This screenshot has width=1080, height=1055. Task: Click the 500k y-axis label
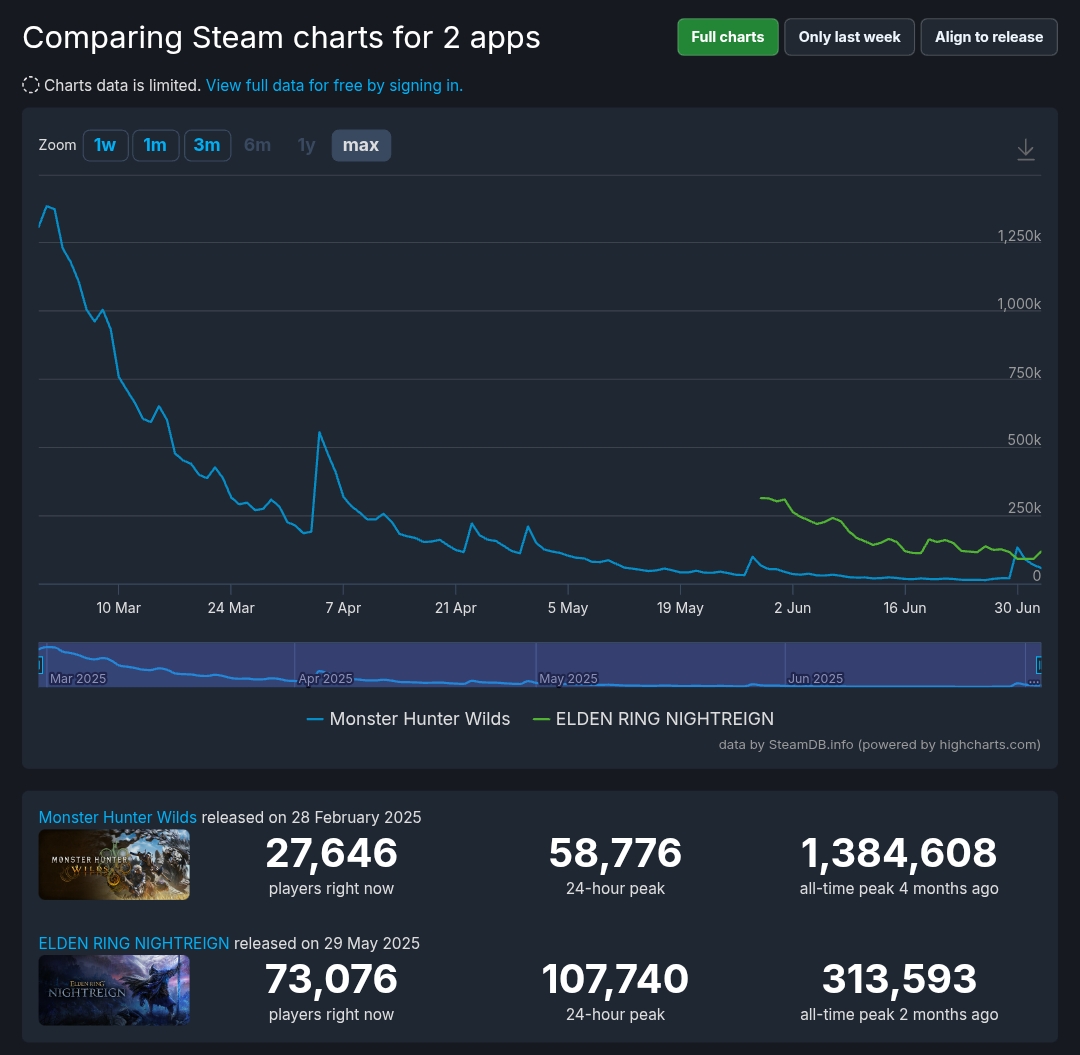(1024, 440)
